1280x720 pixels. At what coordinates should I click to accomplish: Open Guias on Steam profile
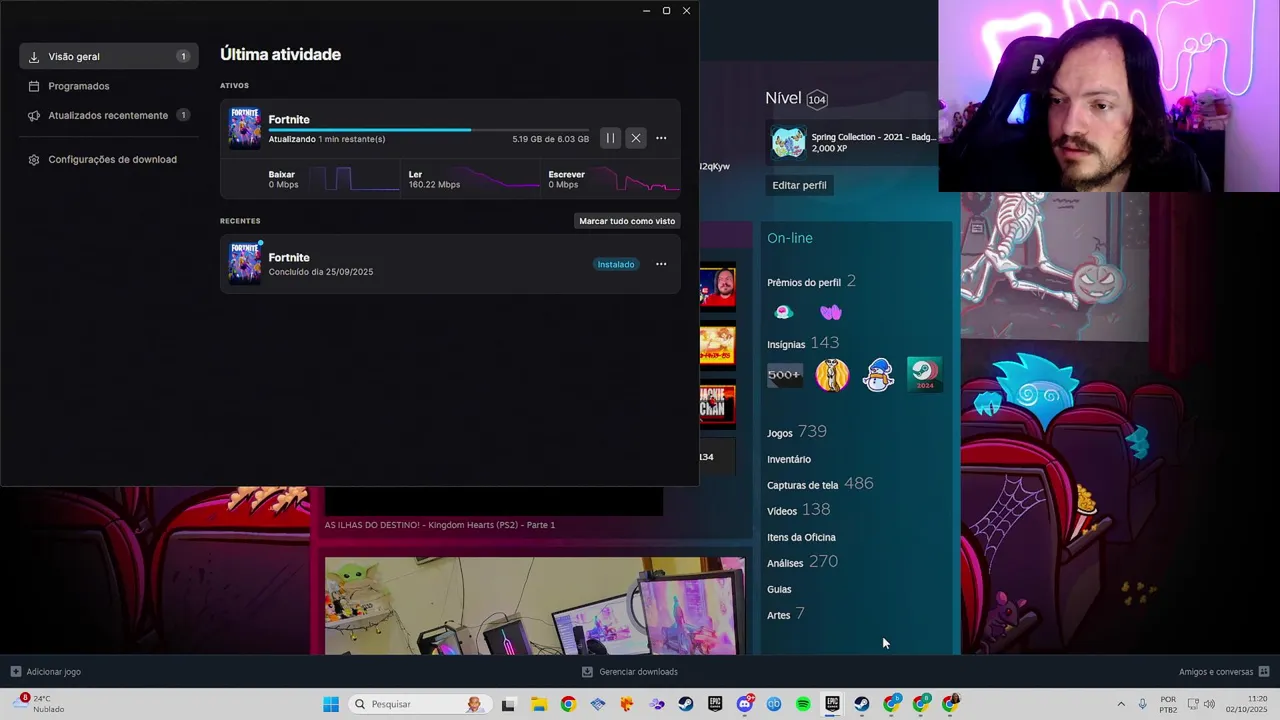point(779,589)
